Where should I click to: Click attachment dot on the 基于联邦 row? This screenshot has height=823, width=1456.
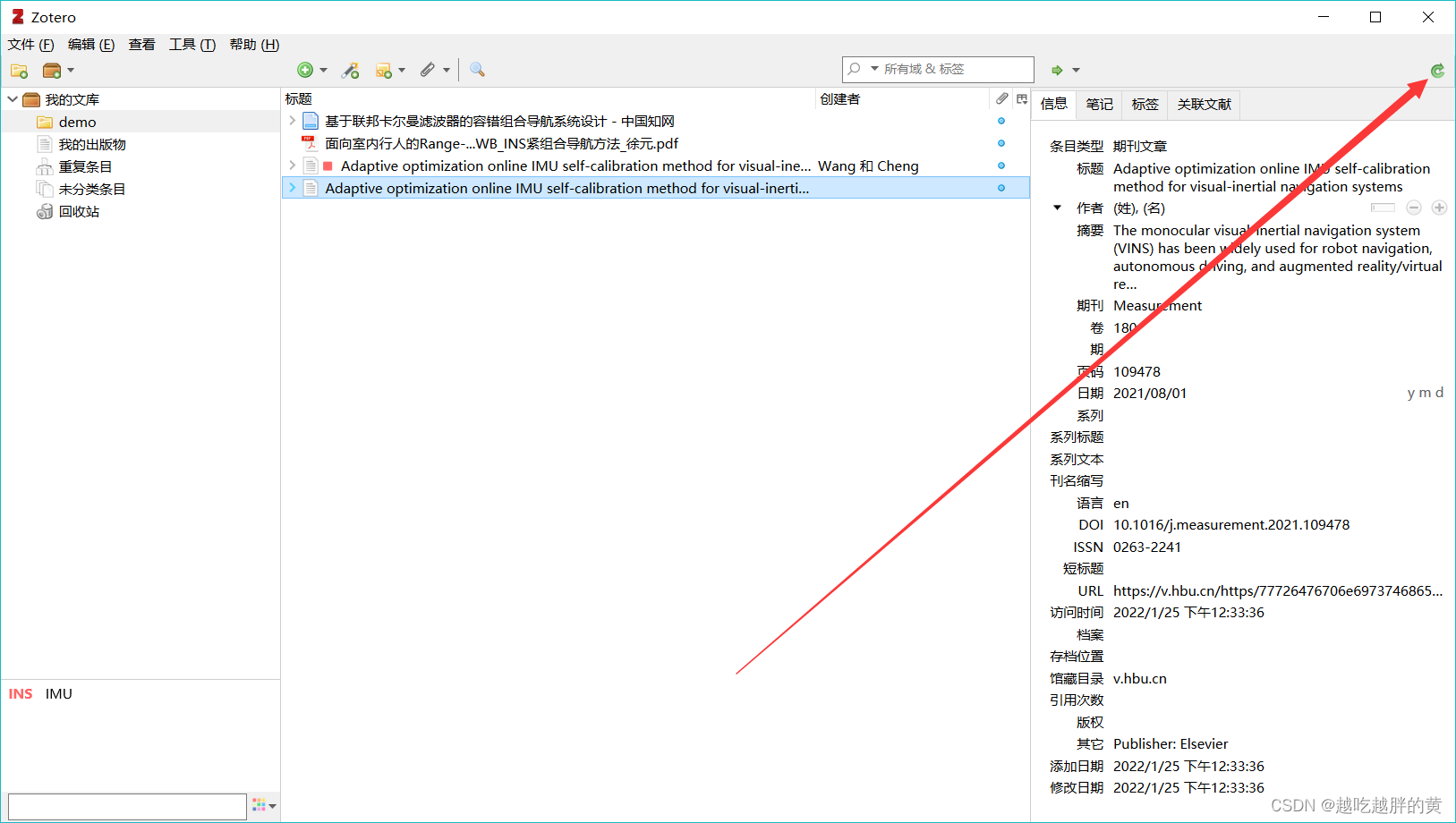pos(1001,121)
